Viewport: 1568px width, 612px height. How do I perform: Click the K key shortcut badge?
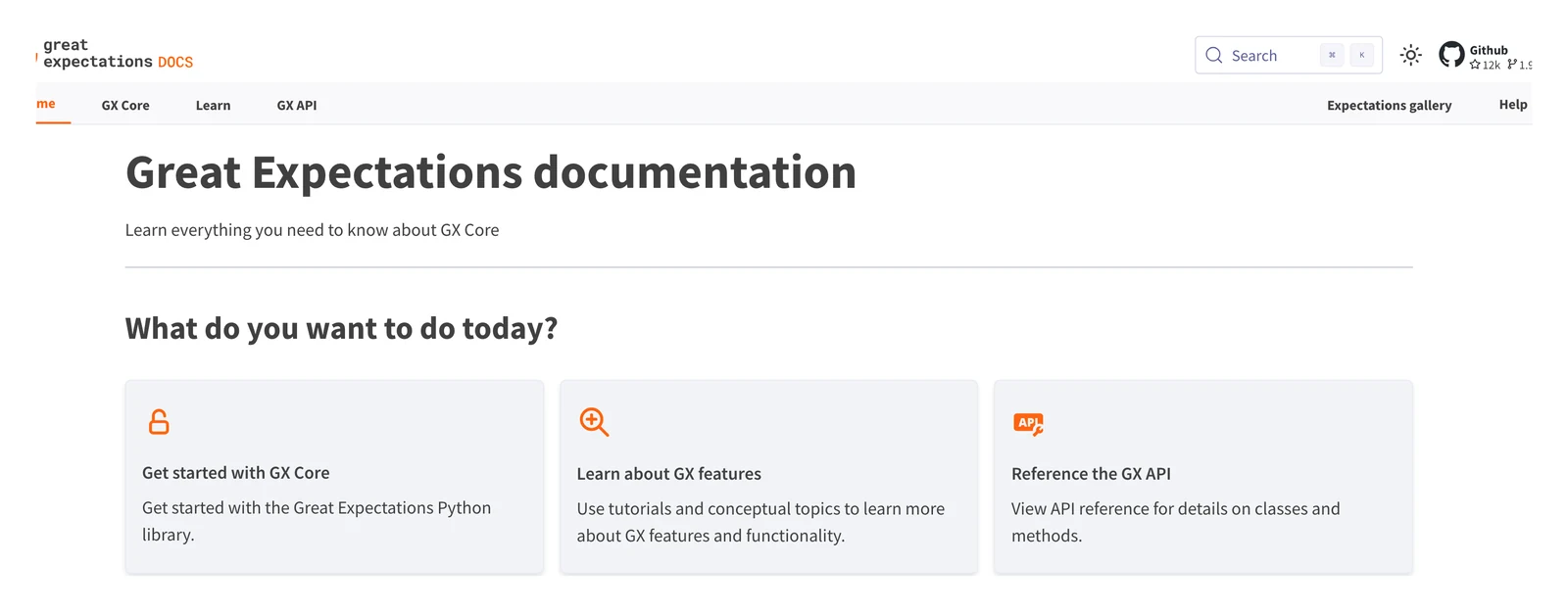(1361, 55)
